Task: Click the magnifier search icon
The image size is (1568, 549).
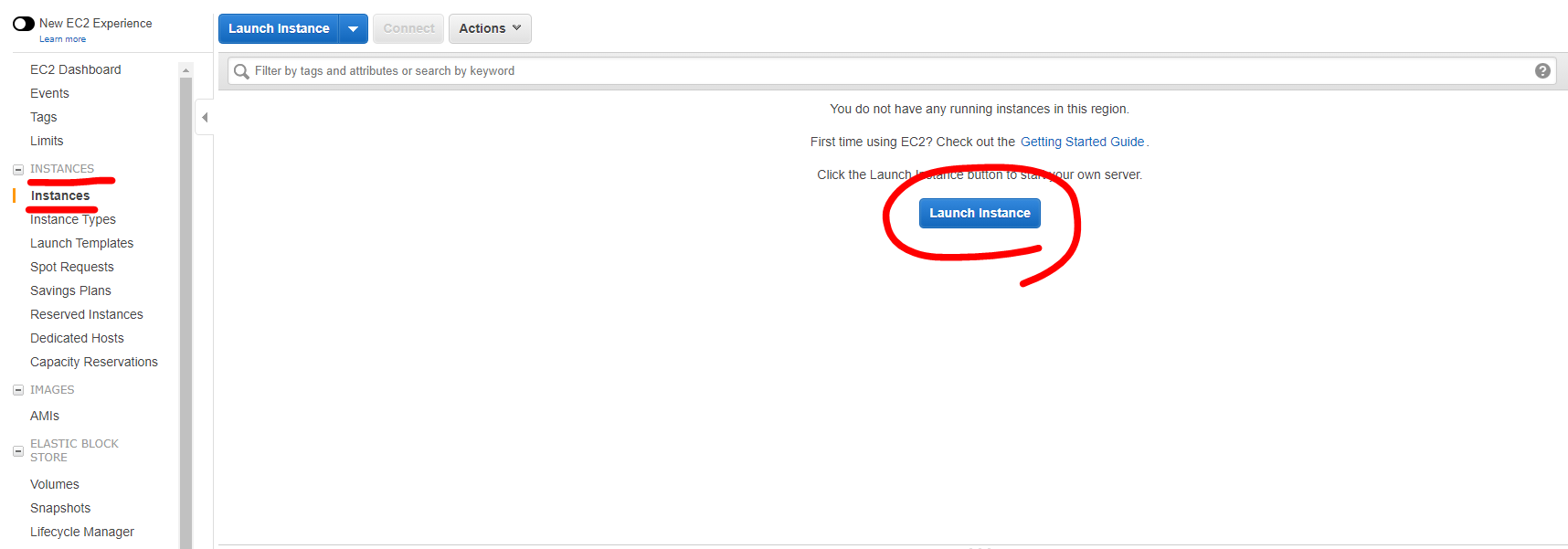Action: click(x=241, y=71)
